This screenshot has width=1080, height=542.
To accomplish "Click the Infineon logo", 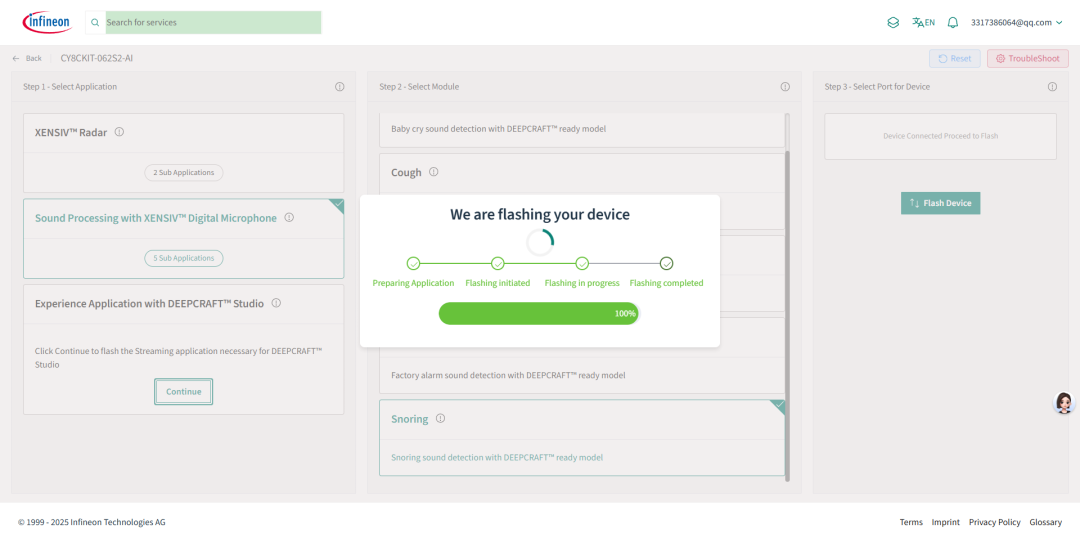I will pyautogui.click(x=47, y=22).
